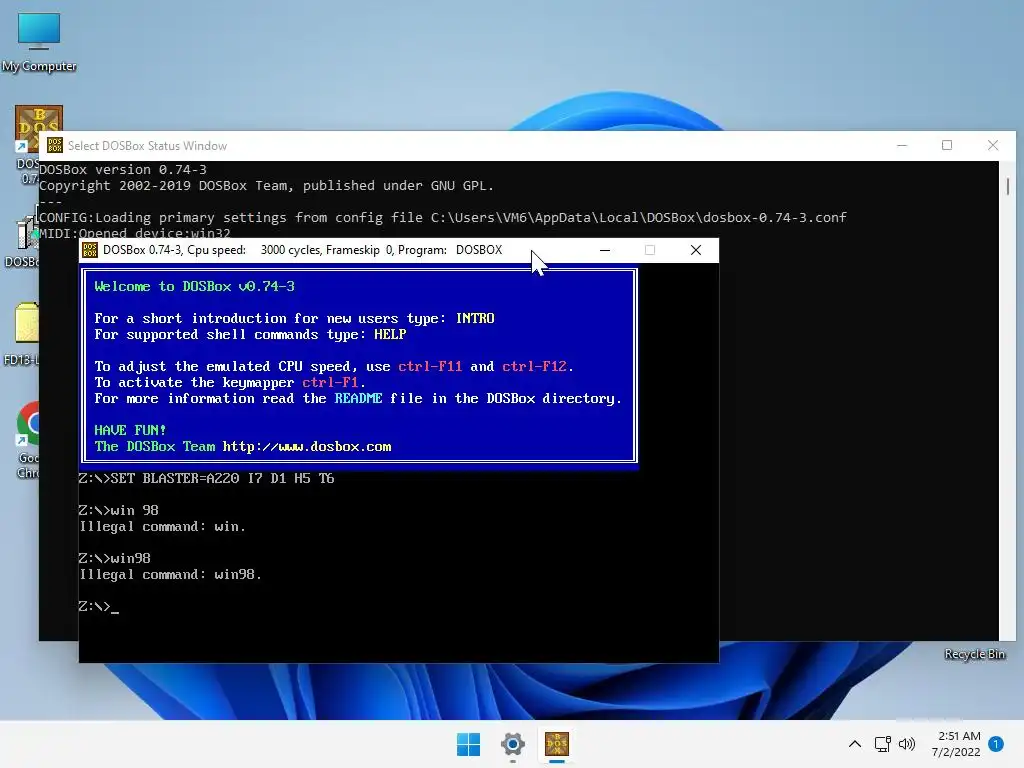Click the CONFIG loading primary settings line

(443, 217)
